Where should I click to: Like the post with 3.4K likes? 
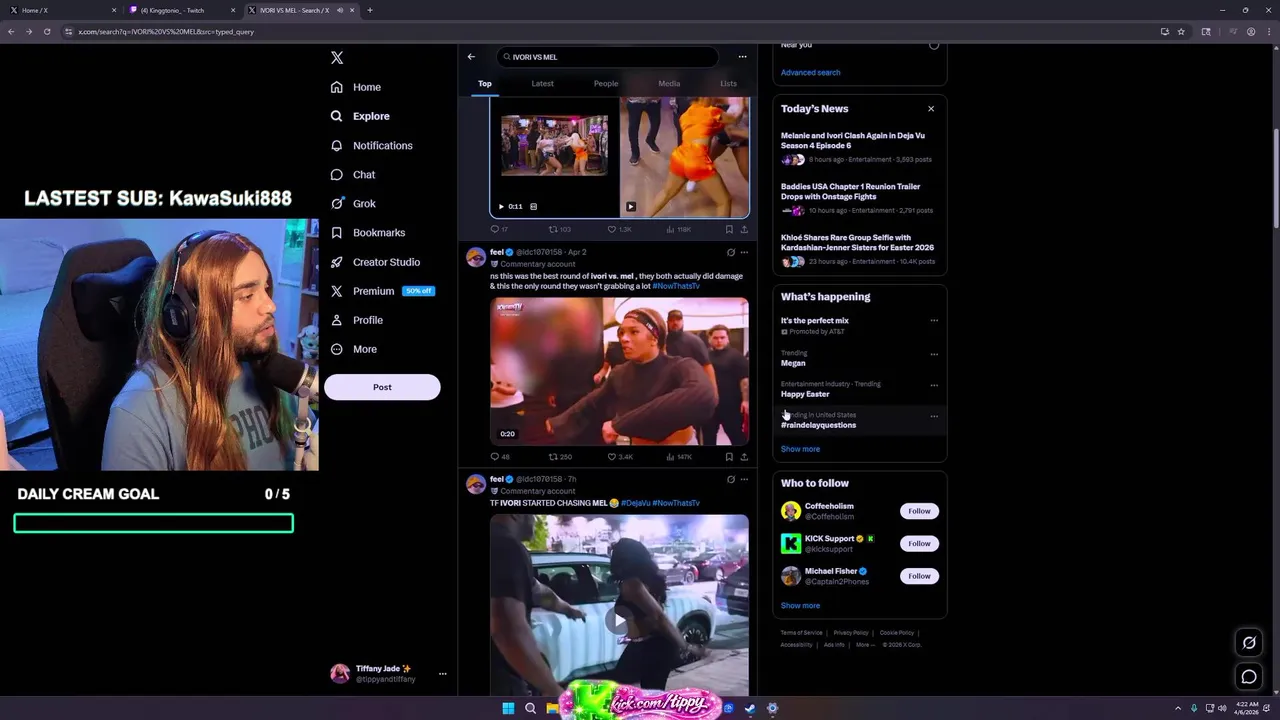click(620, 457)
